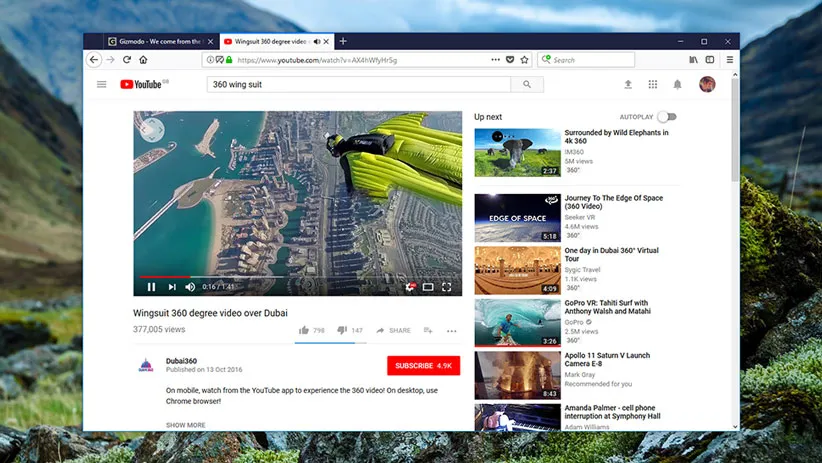Open the YouTube apps grid
This screenshot has width=822, height=463.
(653, 85)
